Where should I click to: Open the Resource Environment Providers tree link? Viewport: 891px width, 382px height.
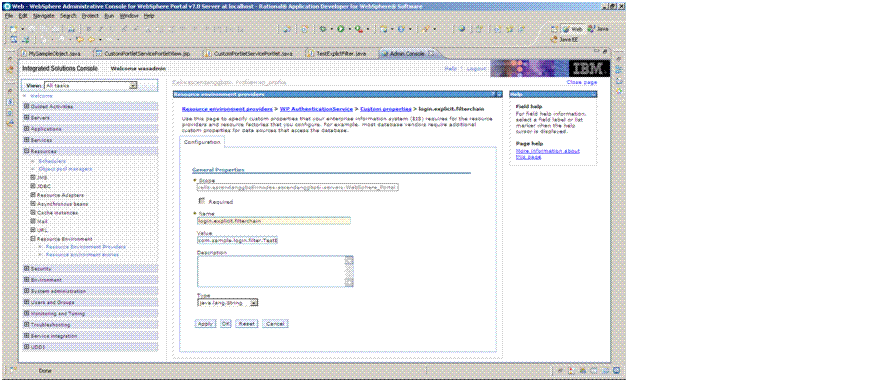(86, 247)
